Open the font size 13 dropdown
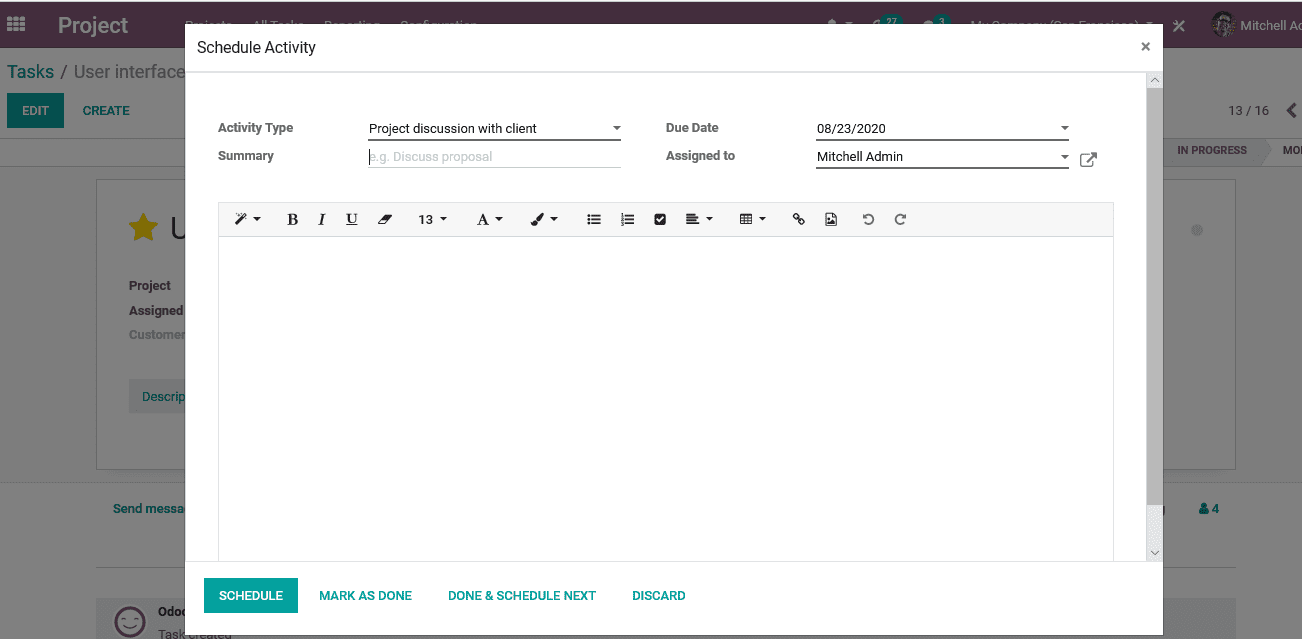The image size is (1302, 639). (x=433, y=219)
